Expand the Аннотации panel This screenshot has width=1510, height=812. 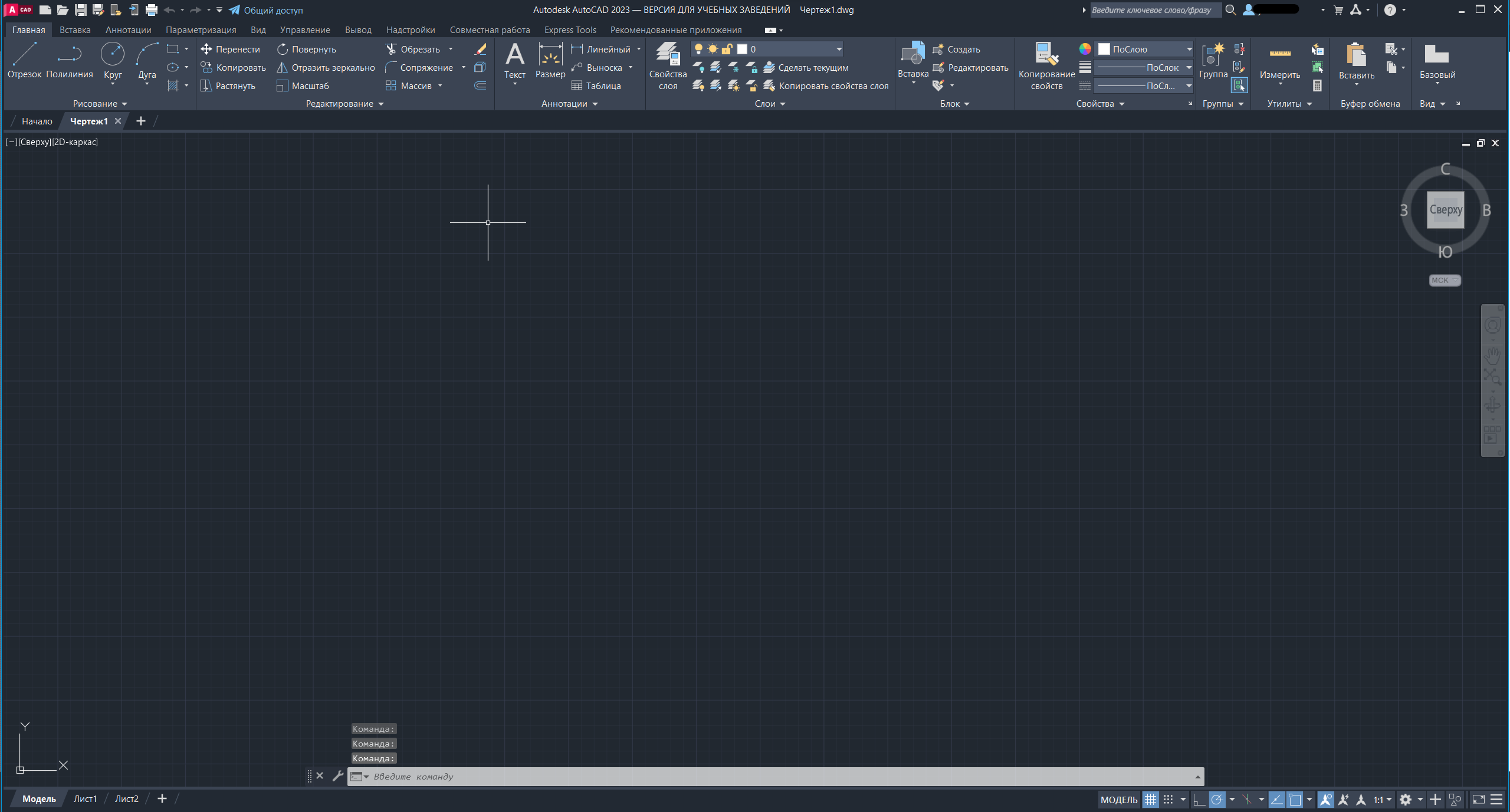tap(569, 104)
